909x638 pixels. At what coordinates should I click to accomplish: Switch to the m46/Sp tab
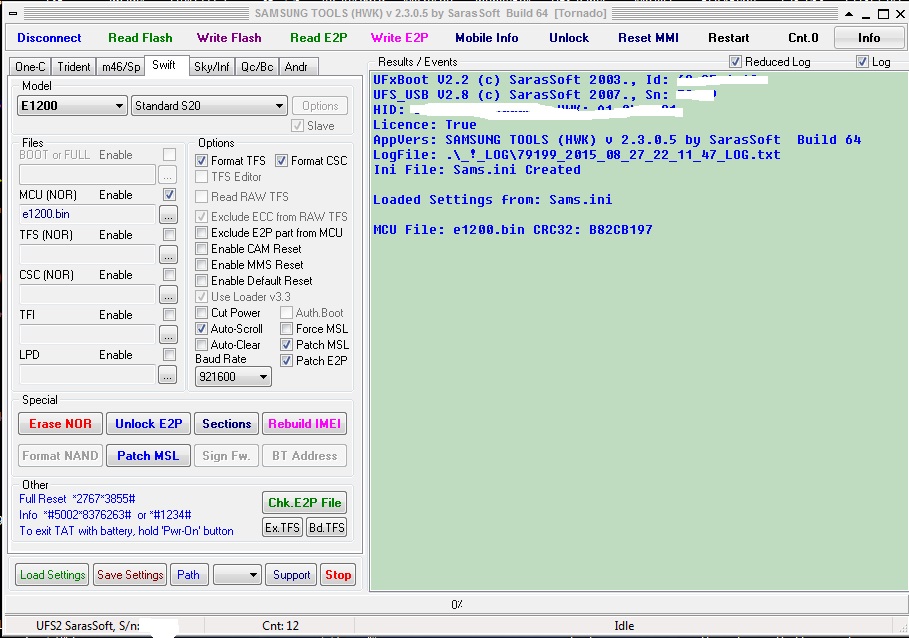pos(121,67)
